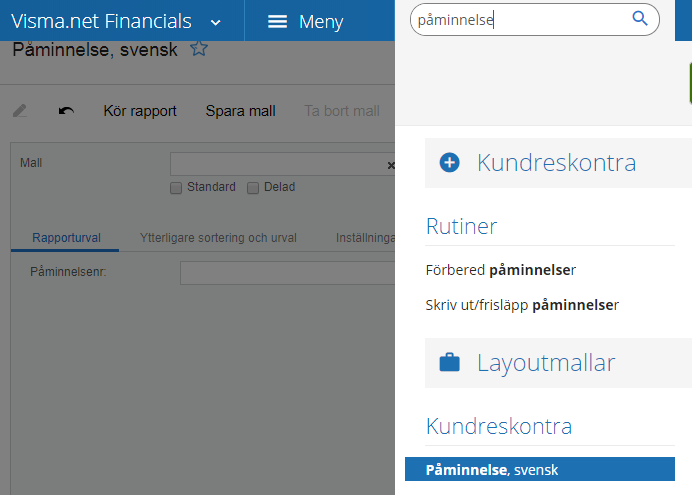Enable the Standard checkbox

(176, 188)
